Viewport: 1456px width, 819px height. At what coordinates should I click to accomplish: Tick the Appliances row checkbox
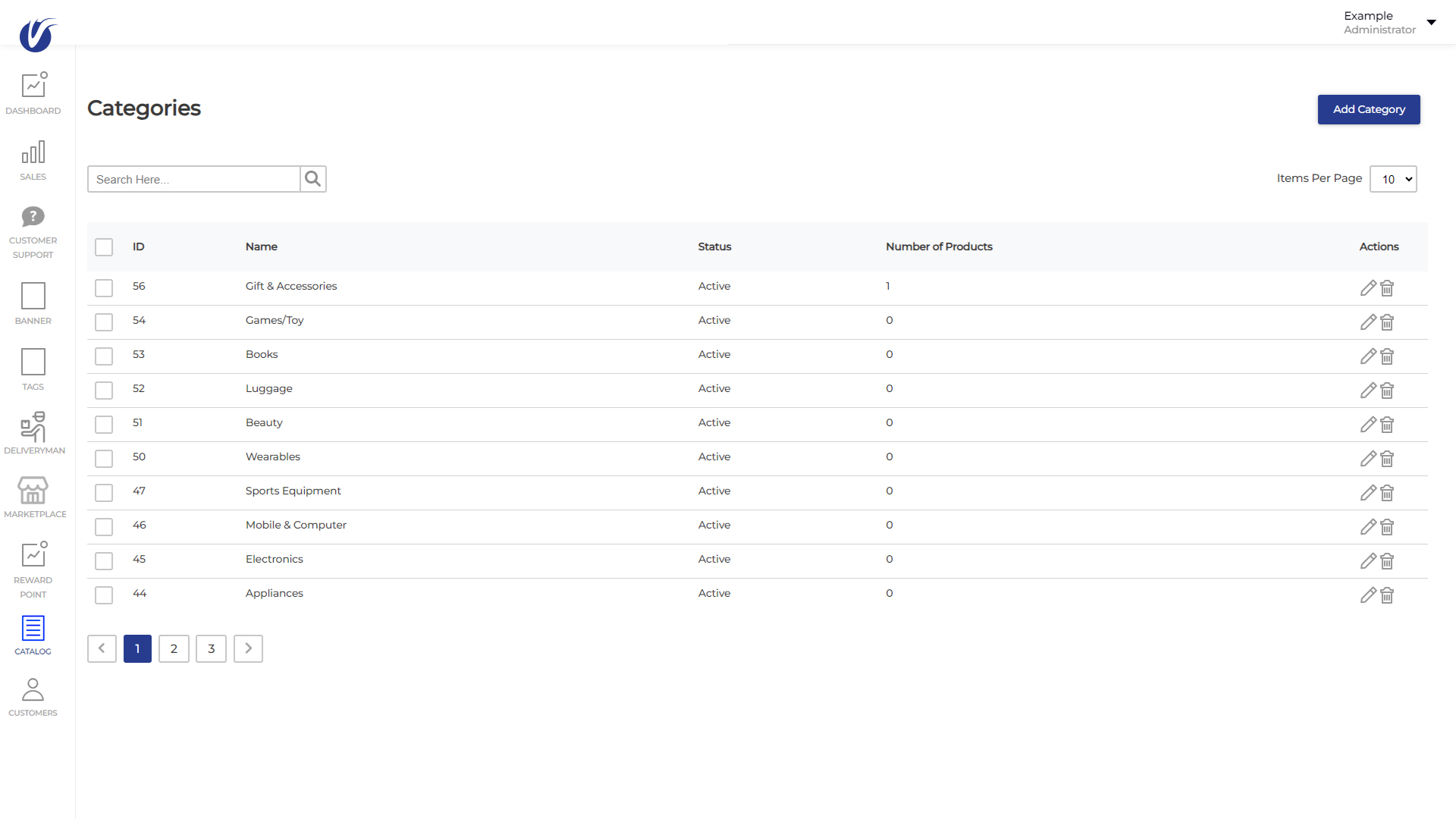104,595
